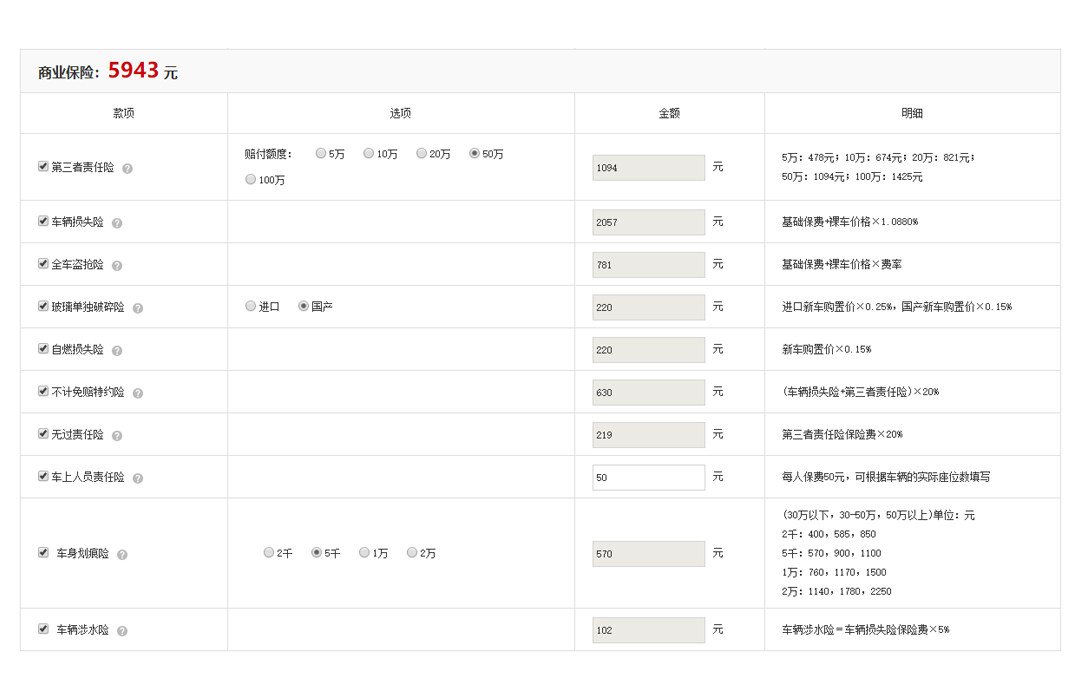Screen dimensions: 1080x700
Task: Select 进口 glass type radio button
Action: [x=251, y=306]
